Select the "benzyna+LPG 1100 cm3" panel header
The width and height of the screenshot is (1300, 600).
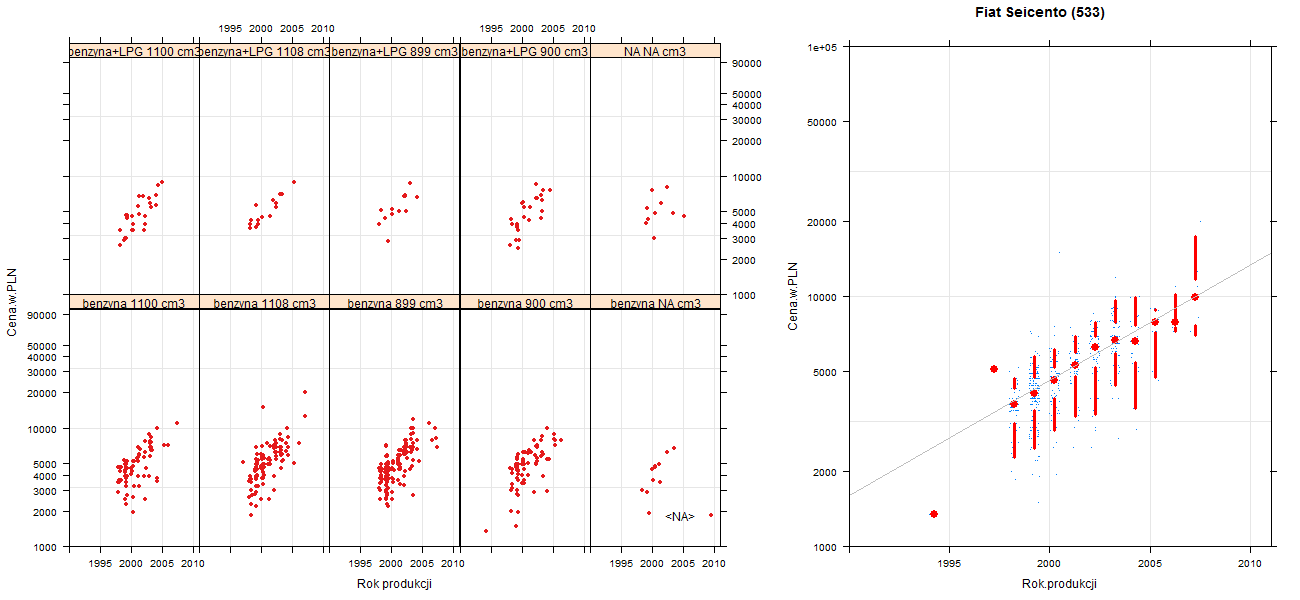click(134, 51)
